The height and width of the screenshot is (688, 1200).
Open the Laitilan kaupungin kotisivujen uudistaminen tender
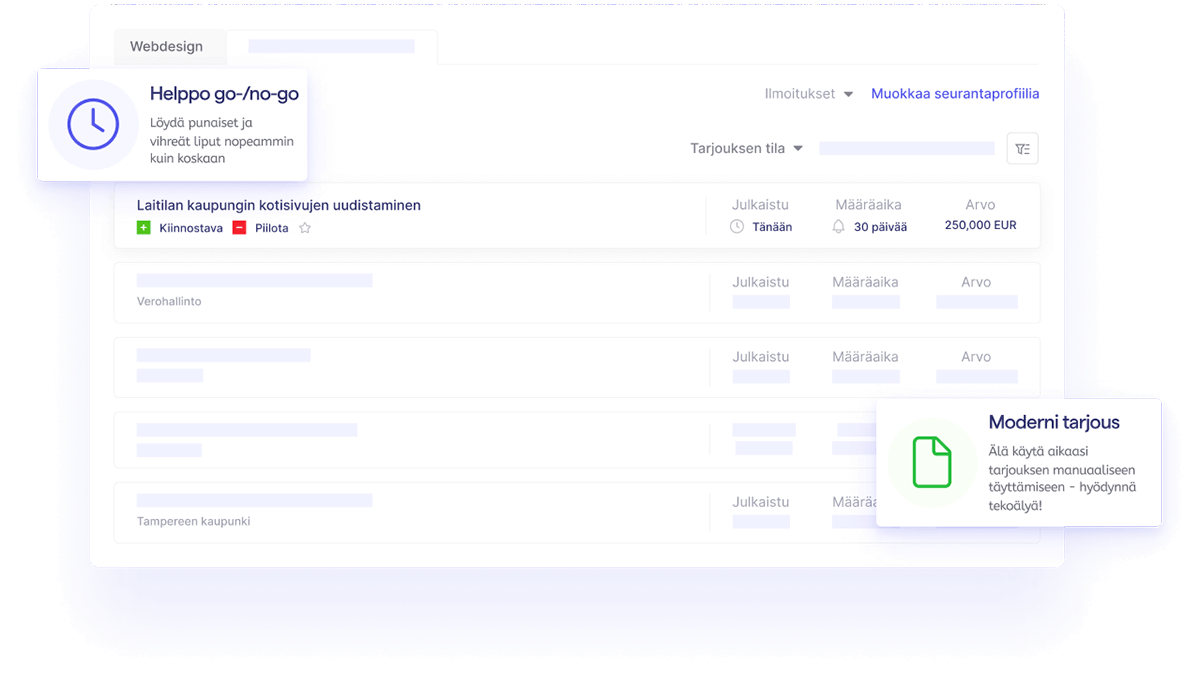click(278, 205)
